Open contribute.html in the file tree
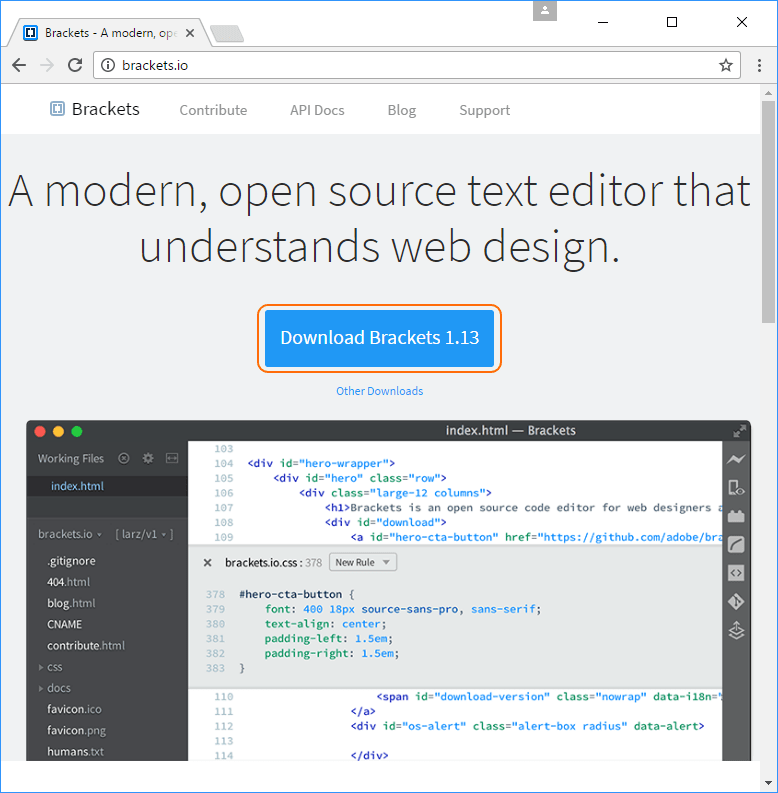 point(85,646)
